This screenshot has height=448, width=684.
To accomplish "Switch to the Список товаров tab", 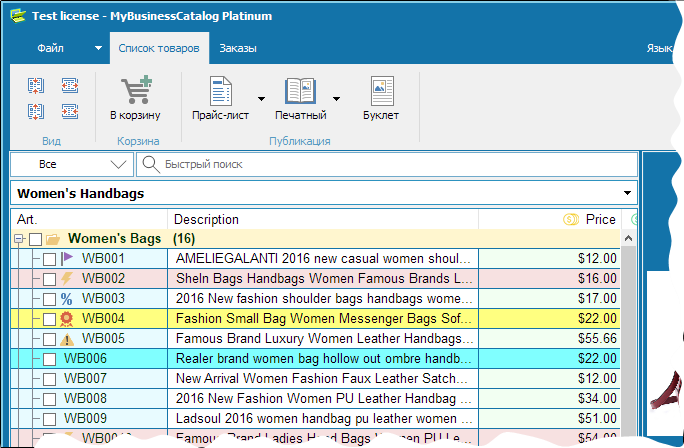I will (x=159, y=48).
